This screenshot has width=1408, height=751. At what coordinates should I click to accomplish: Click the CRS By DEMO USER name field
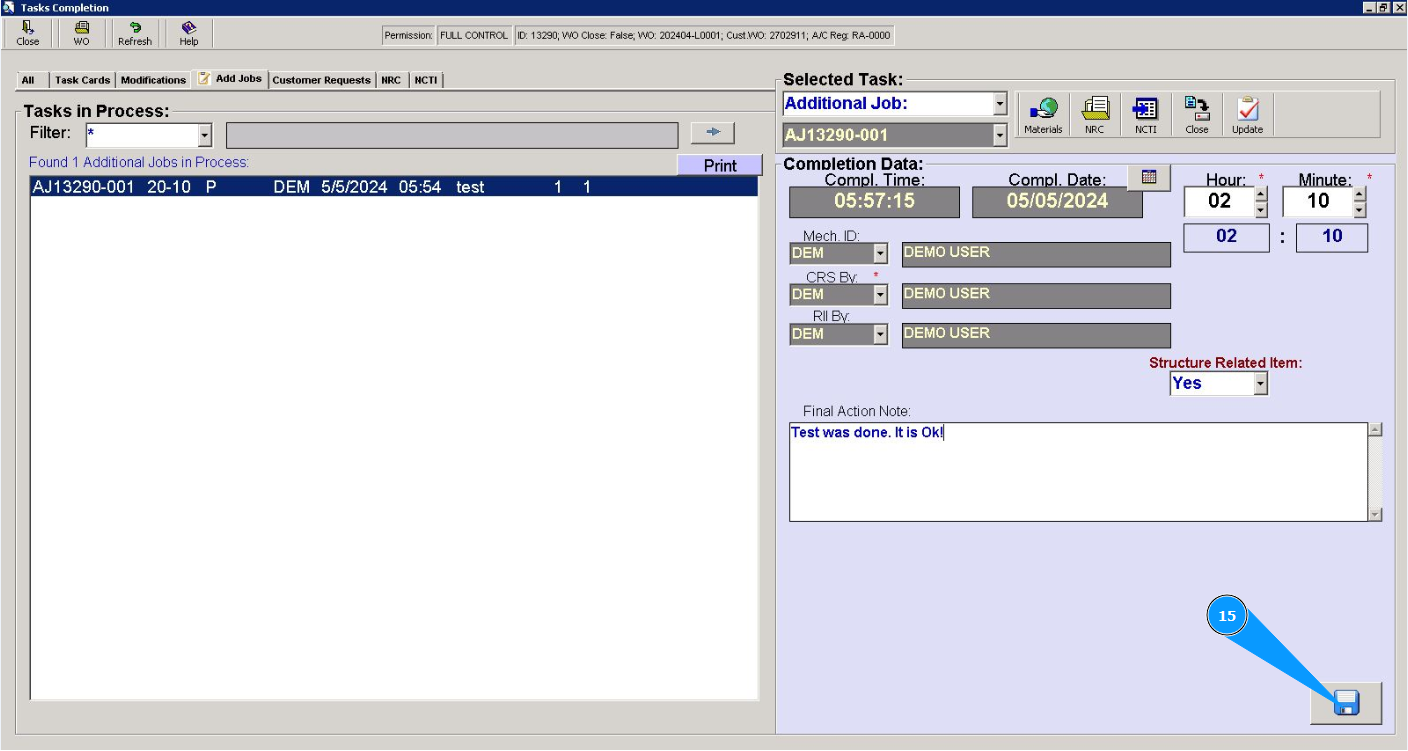[x=1036, y=295]
